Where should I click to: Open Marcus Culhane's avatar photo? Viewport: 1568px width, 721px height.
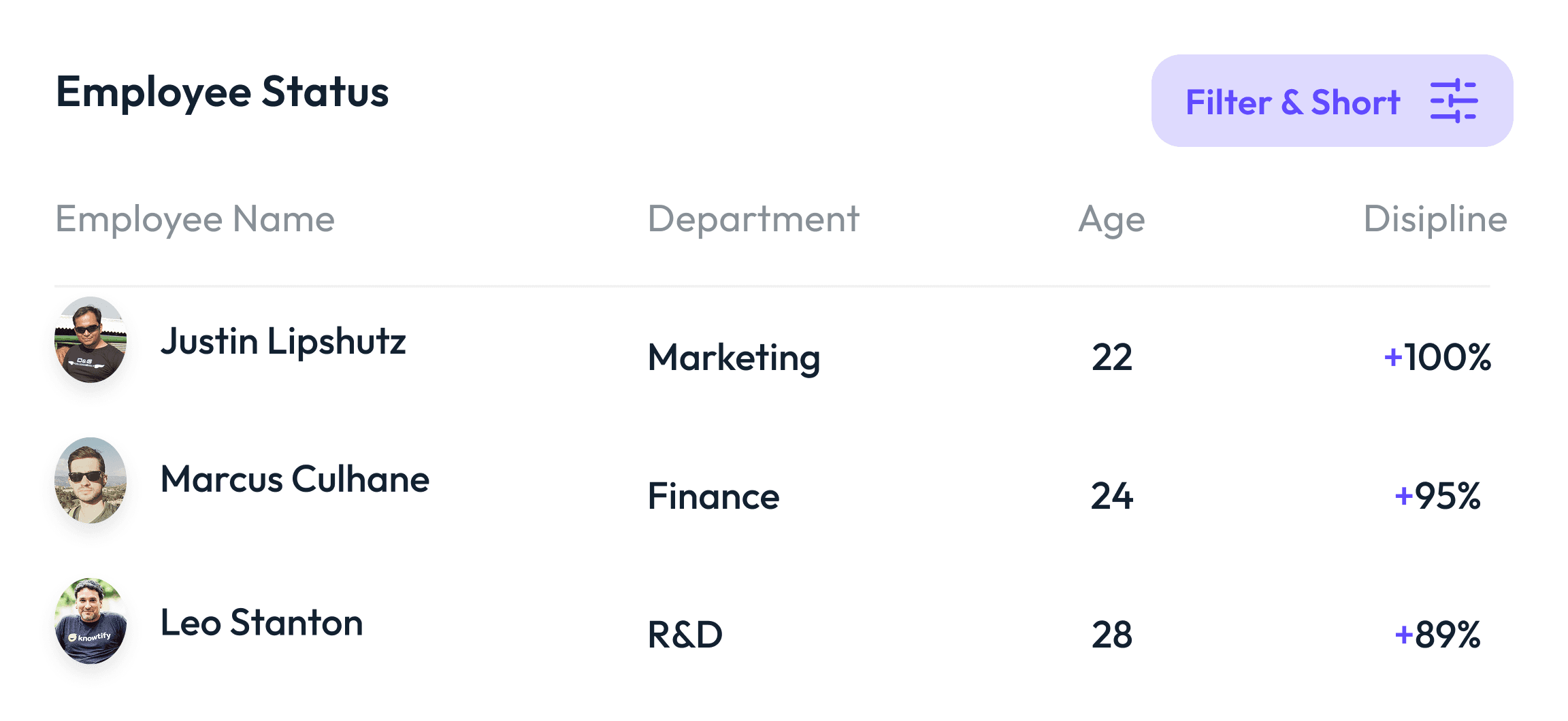coord(91,480)
